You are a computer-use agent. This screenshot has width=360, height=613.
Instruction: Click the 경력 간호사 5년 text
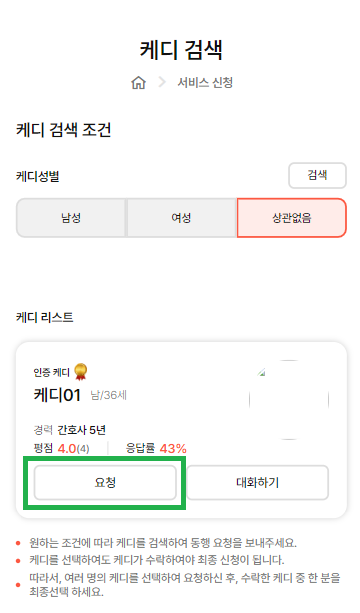click(x=70, y=430)
